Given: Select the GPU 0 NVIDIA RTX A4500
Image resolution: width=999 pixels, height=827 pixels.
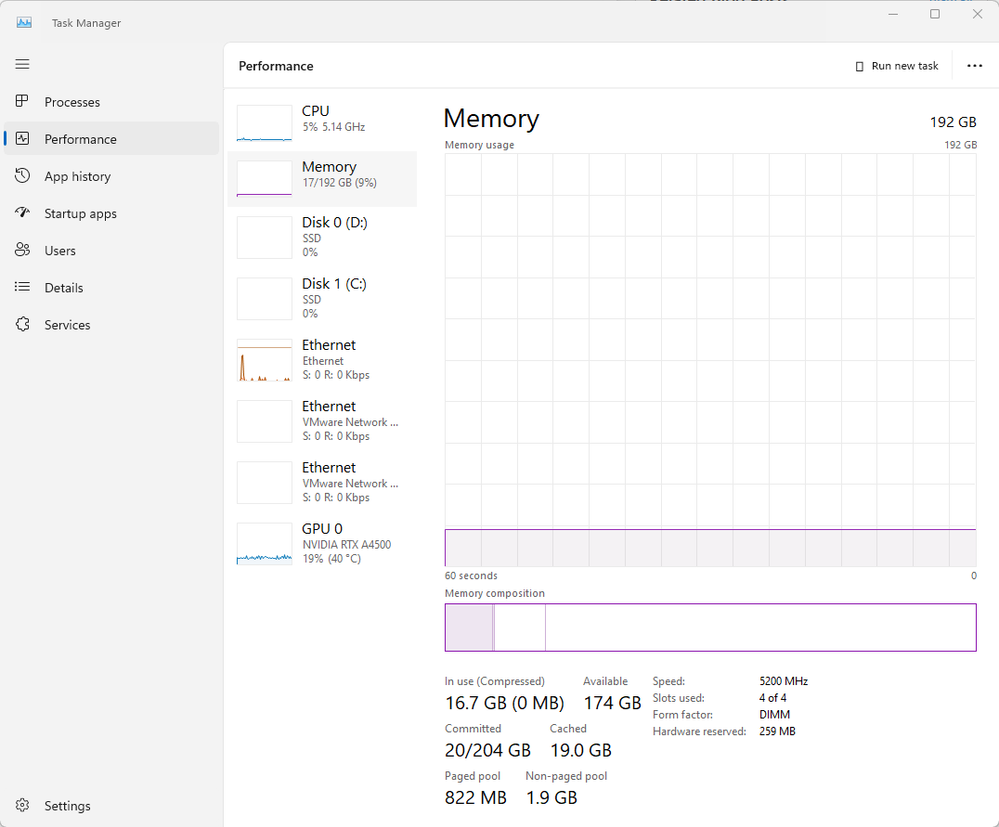Looking at the screenshot, I should (322, 543).
